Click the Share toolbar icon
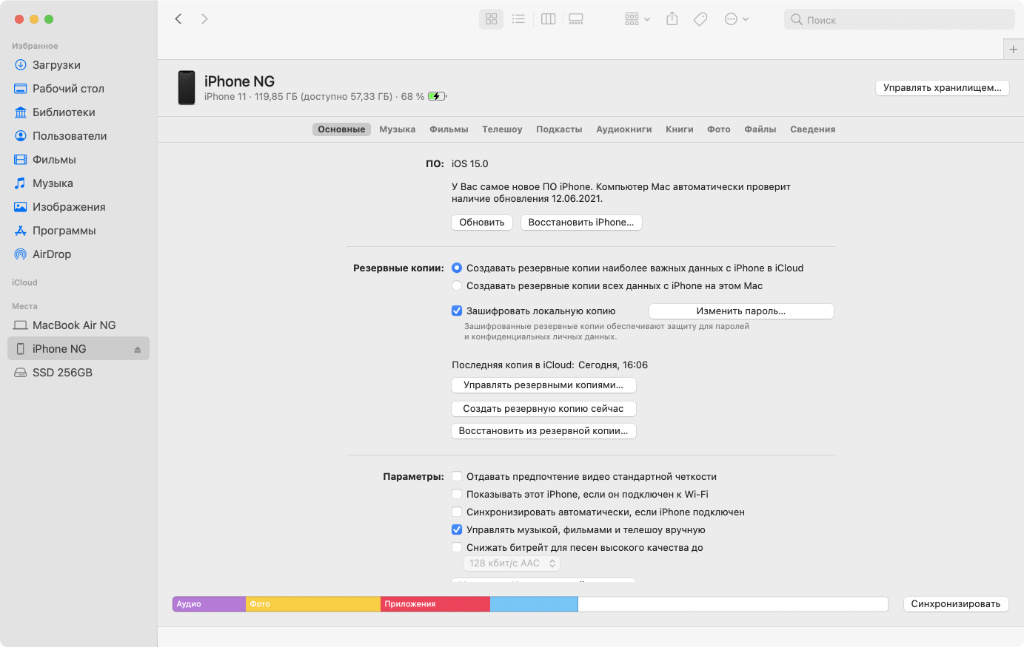The image size is (1024, 647). pos(672,19)
